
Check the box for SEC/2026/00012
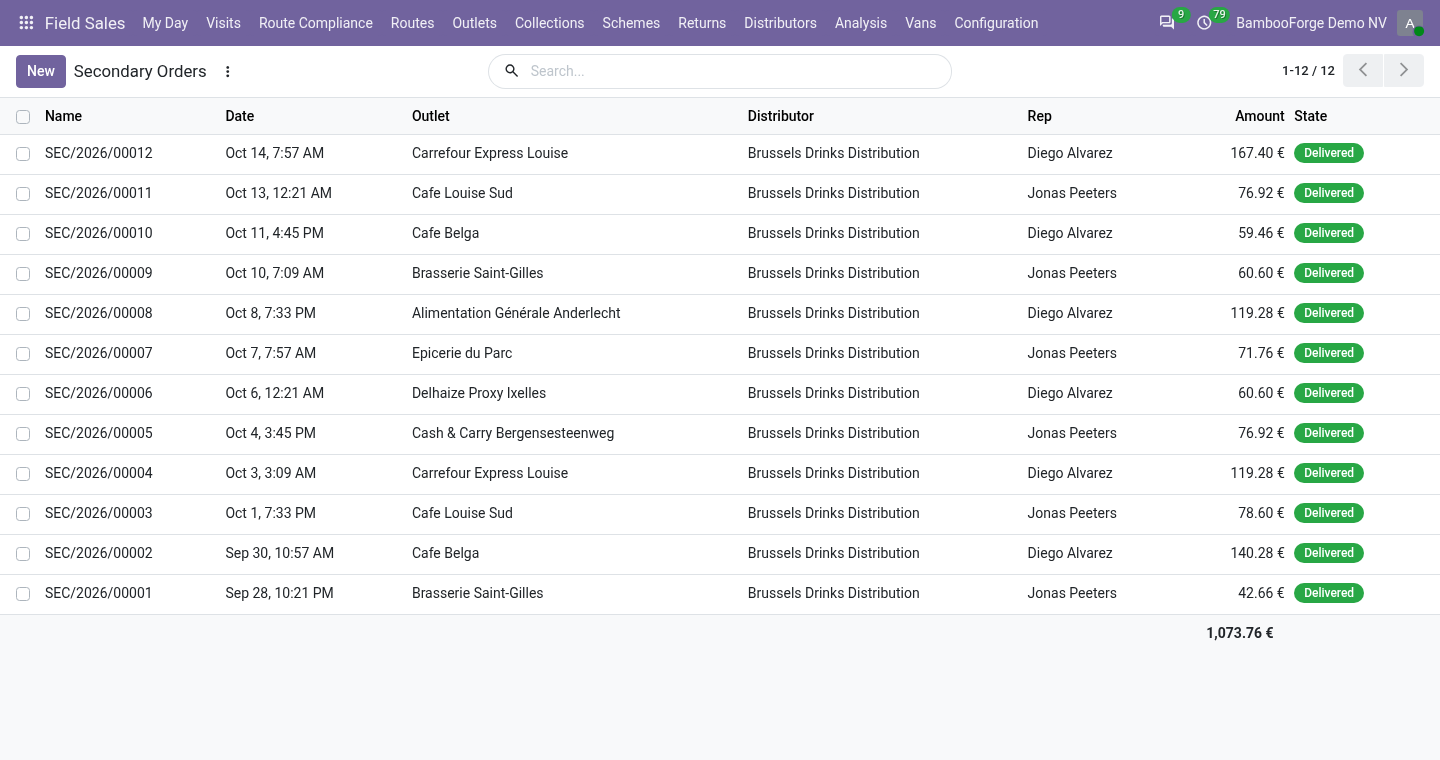pyautogui.click(x=23, y=154)
